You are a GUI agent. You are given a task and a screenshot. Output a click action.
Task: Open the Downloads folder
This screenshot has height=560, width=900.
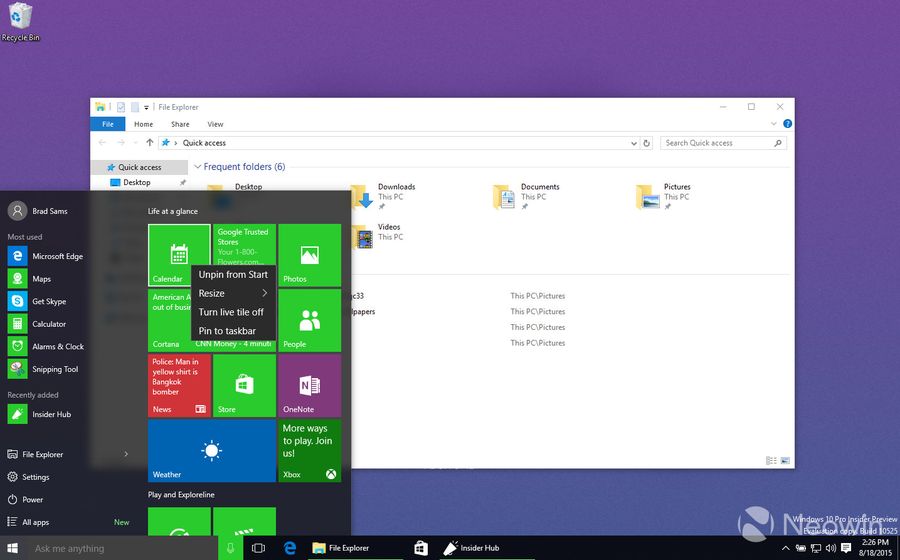point(383,196)
